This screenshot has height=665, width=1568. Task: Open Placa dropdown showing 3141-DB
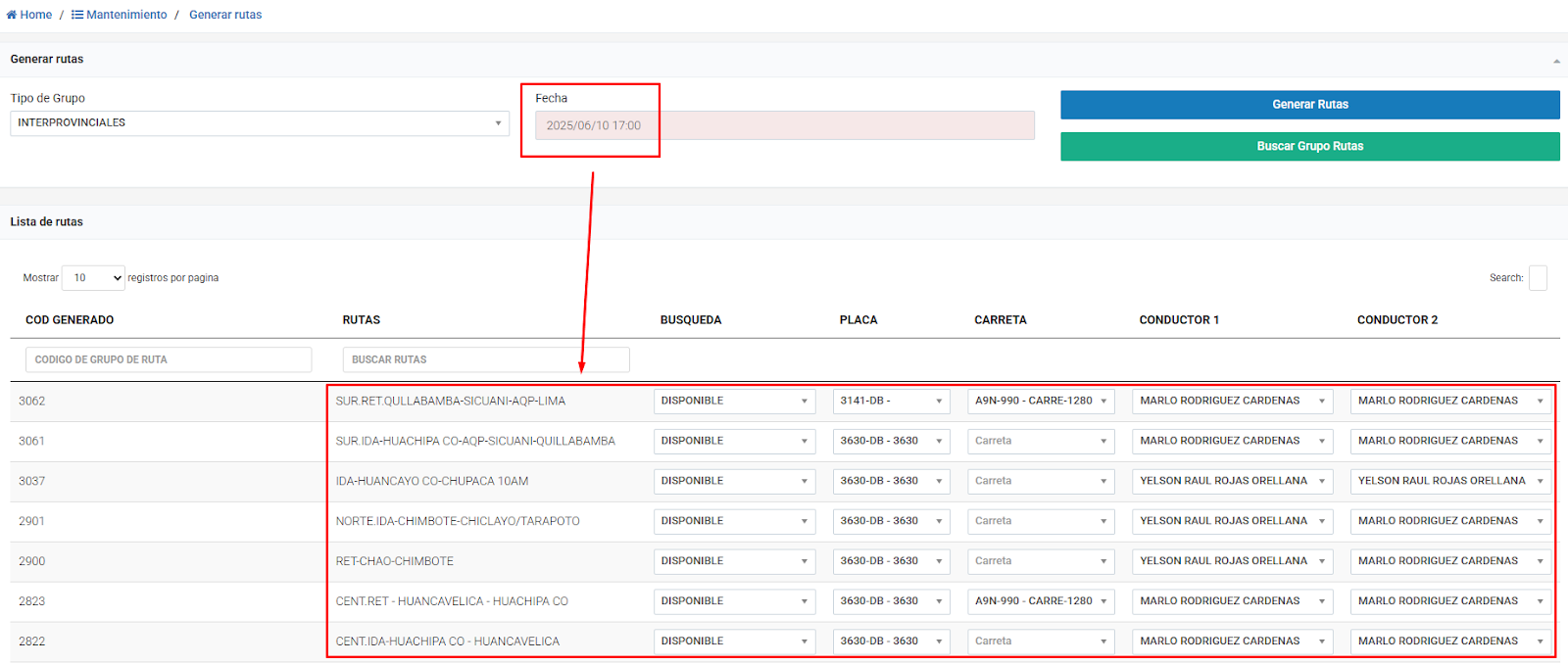click(x=891, y=402)
